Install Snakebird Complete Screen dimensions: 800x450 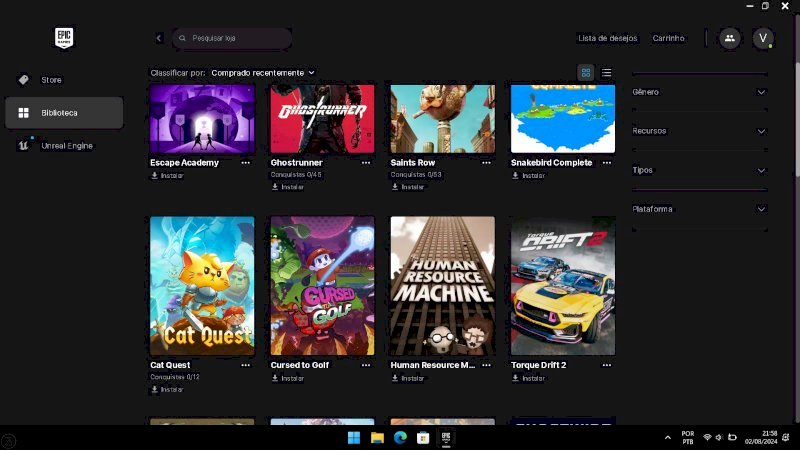(x=529, y=176)
